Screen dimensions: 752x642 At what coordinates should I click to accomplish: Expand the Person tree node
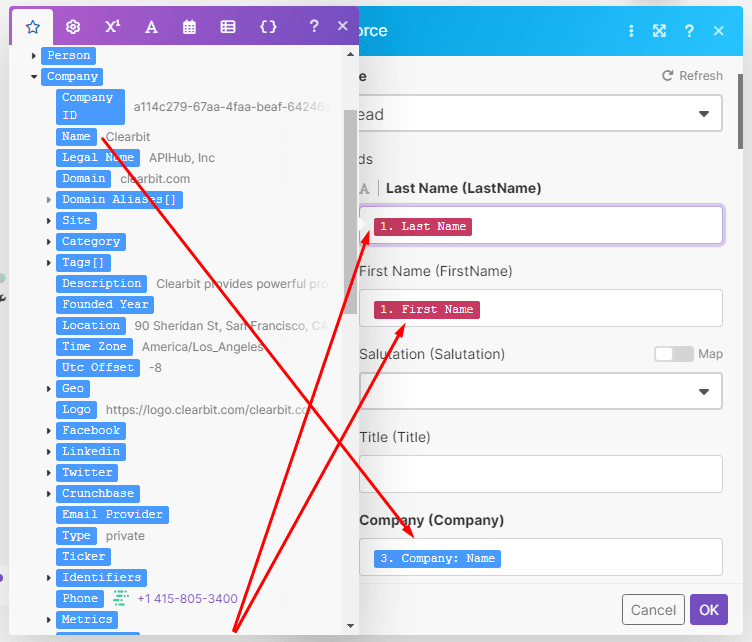[34, 56]
